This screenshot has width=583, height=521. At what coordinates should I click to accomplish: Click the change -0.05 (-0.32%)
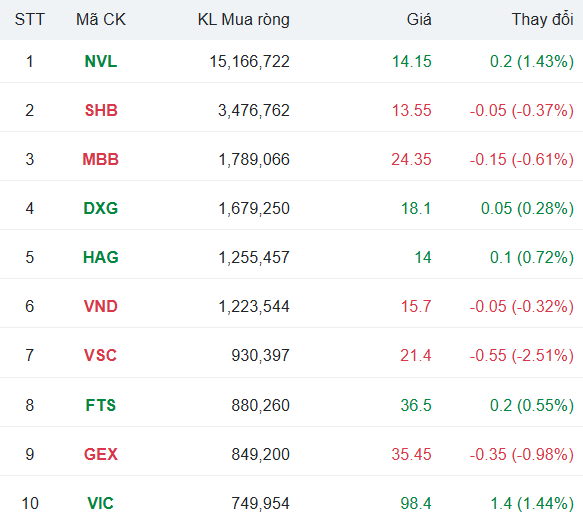coord(522,307)
